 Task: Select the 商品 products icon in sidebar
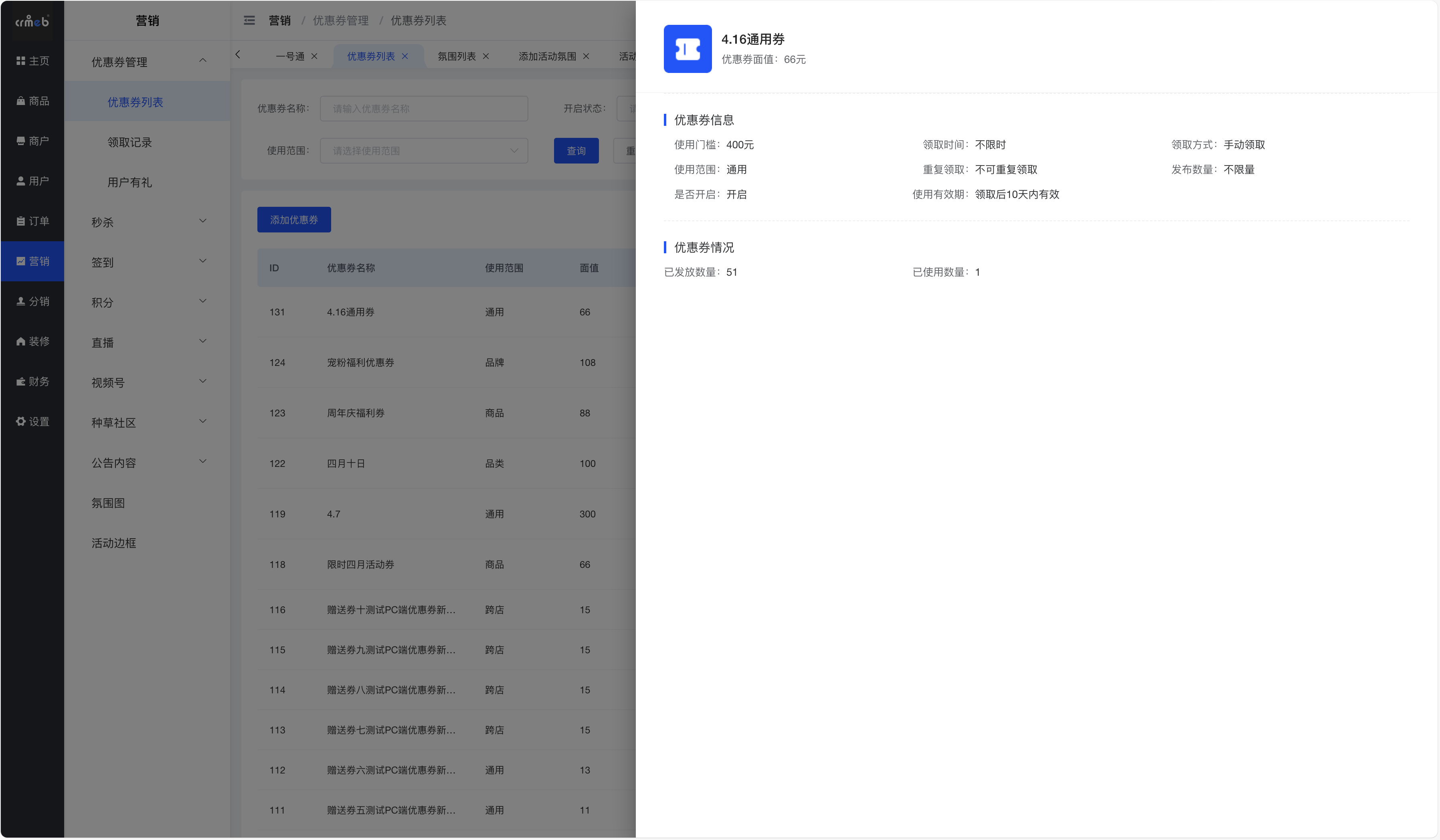tap(32, 101)
